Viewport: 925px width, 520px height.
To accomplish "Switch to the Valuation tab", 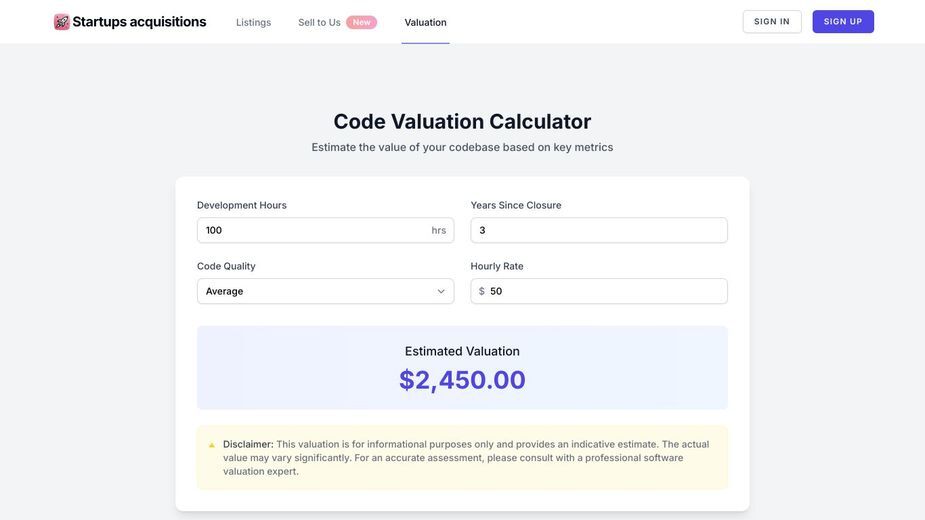I will (x=425, y=22).
